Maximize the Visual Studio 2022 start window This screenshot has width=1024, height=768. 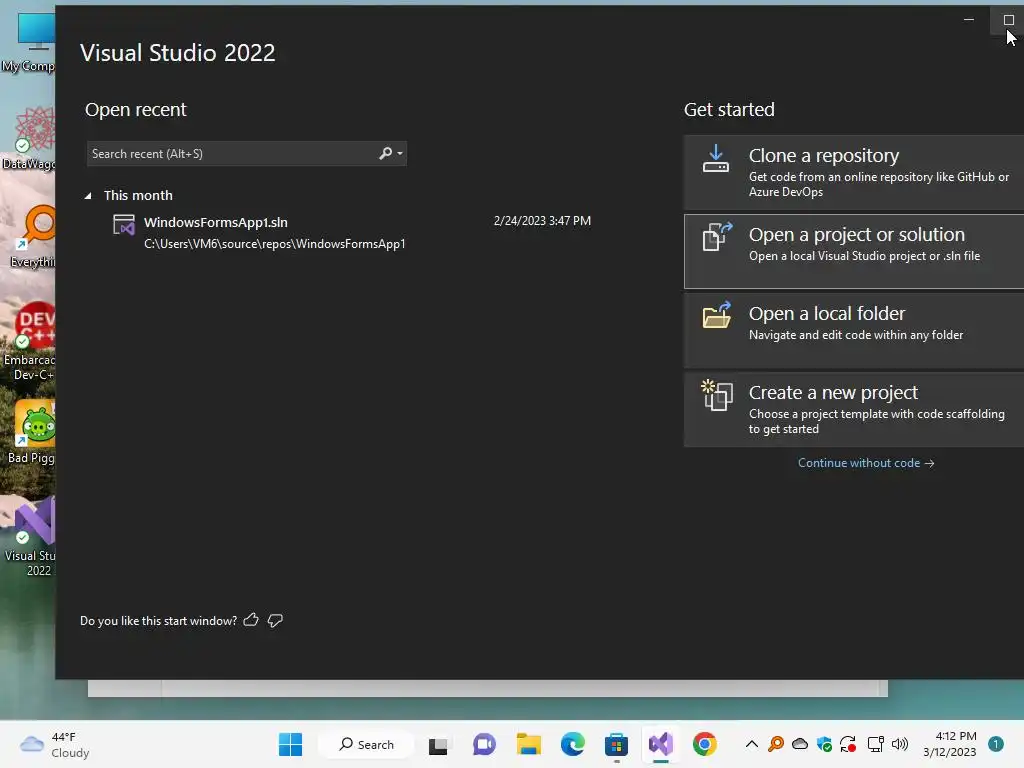click(x=1008, y=20)
